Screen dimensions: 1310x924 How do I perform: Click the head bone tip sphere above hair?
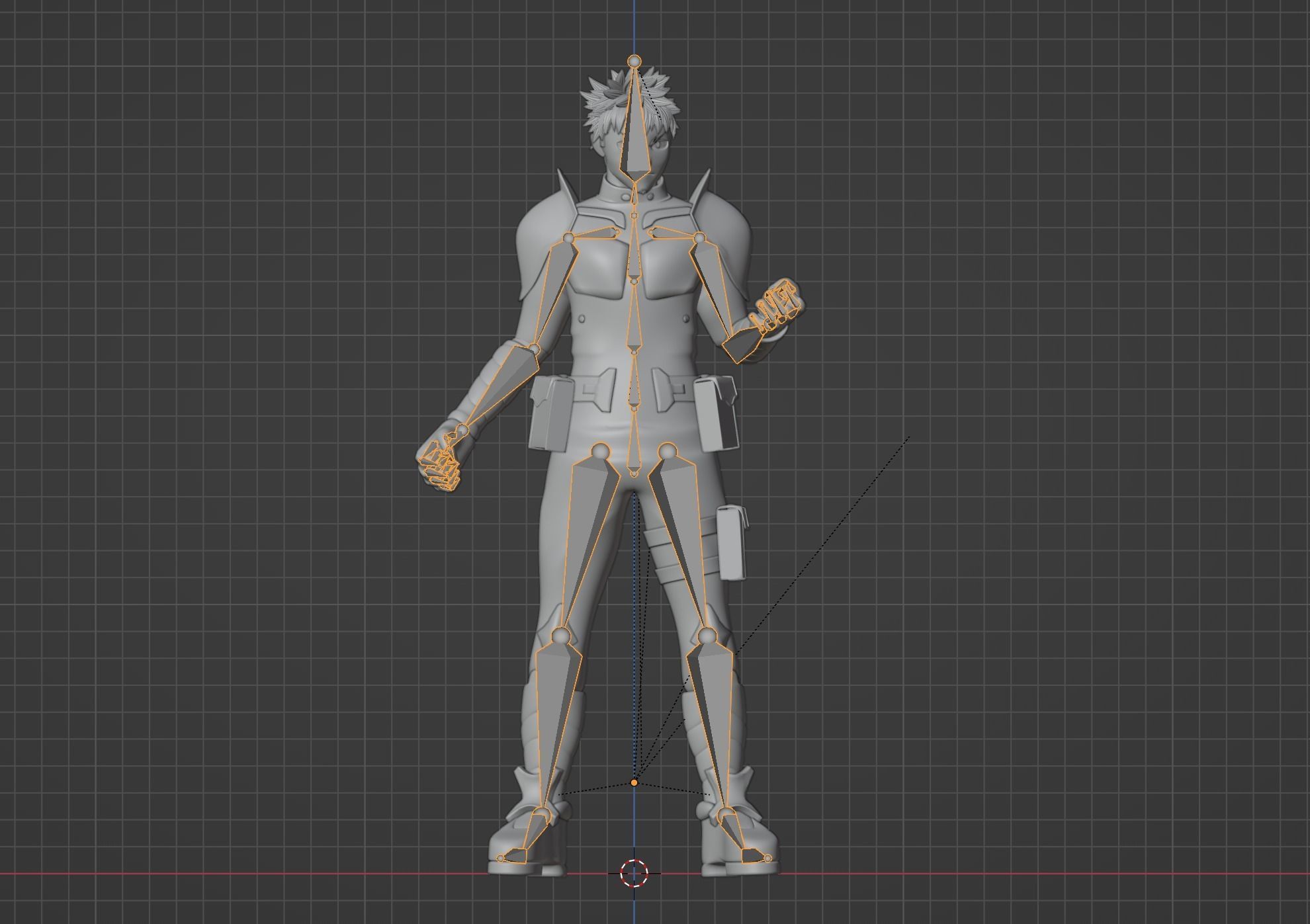pyautogui.click(x=634, y=61)
